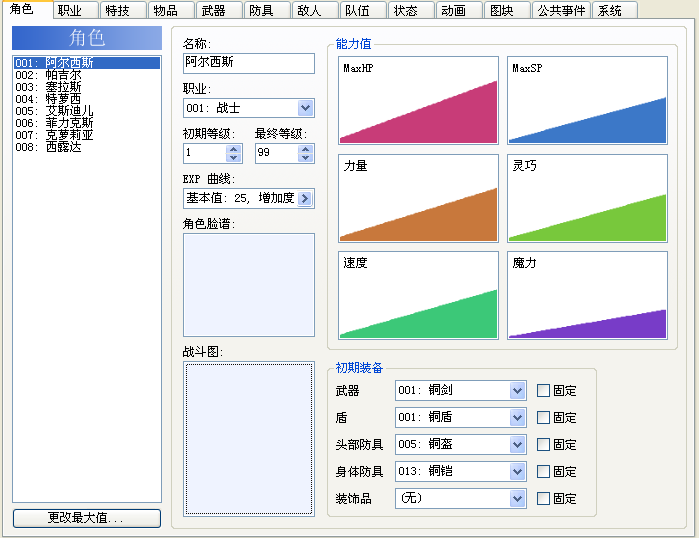699x538 pixels.
Task: Click the 名称 name input field
Action: point(249,63)
